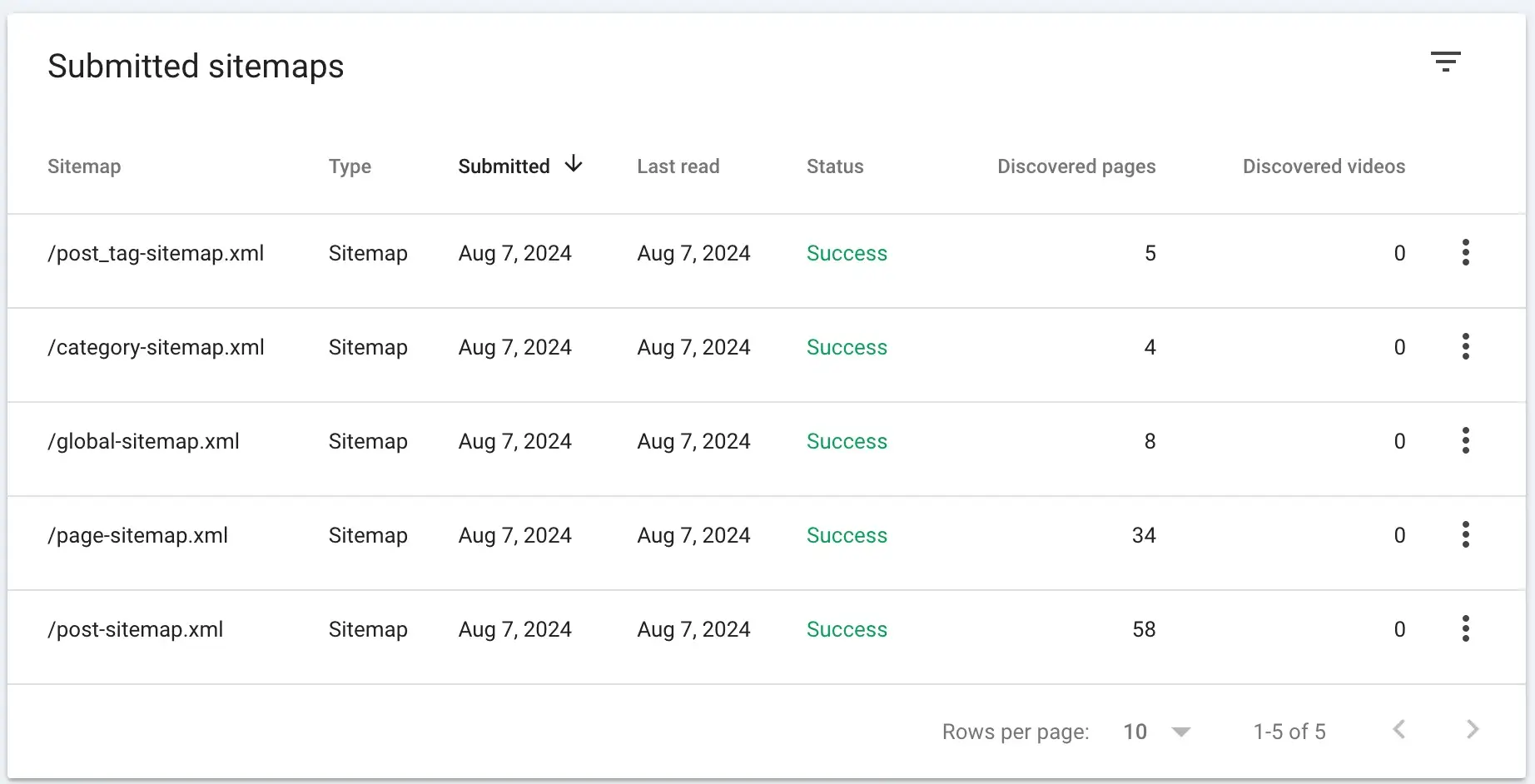Screen dimensions: 1535x784
Task: Sort by Type column header
Action: [x=350, y=166]
